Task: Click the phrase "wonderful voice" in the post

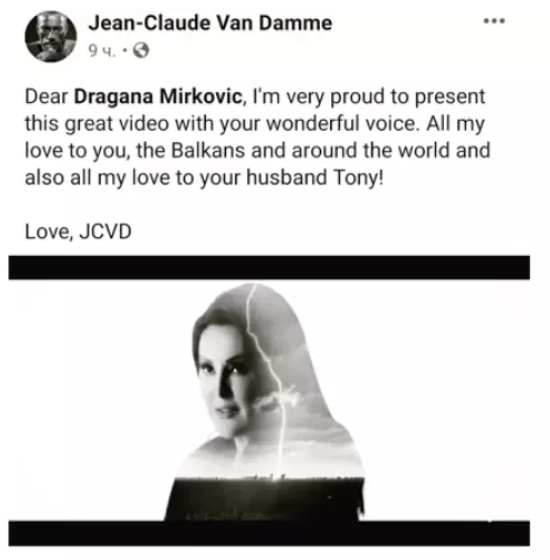Action: pyautogui.click(x=341, y=124)
